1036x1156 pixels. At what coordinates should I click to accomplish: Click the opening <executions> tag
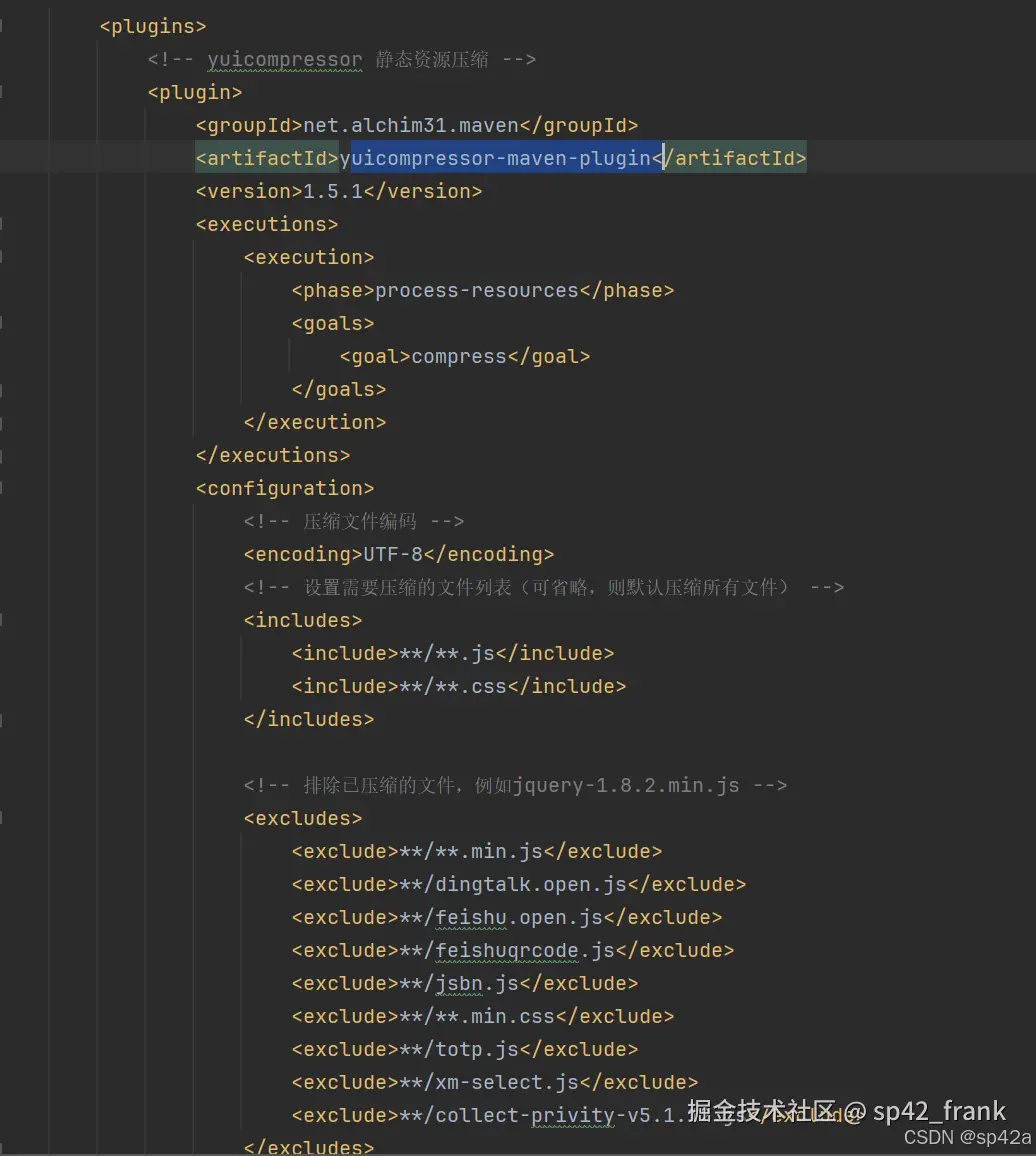(267, 224)
